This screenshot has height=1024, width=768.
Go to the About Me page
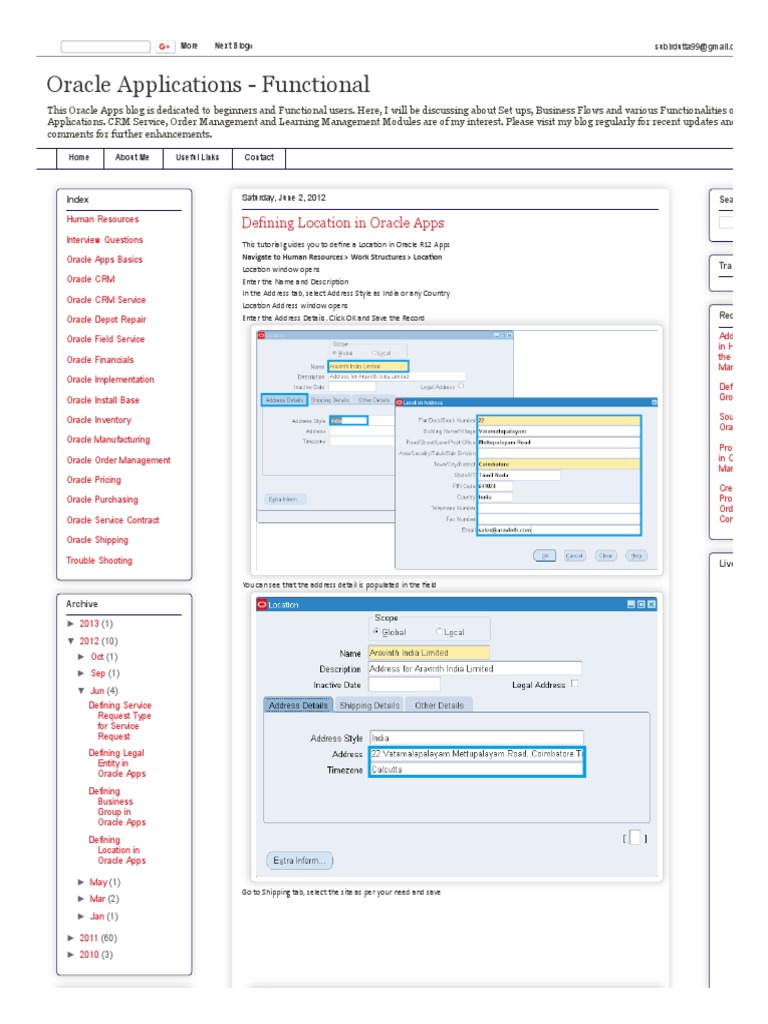point(132,158)
